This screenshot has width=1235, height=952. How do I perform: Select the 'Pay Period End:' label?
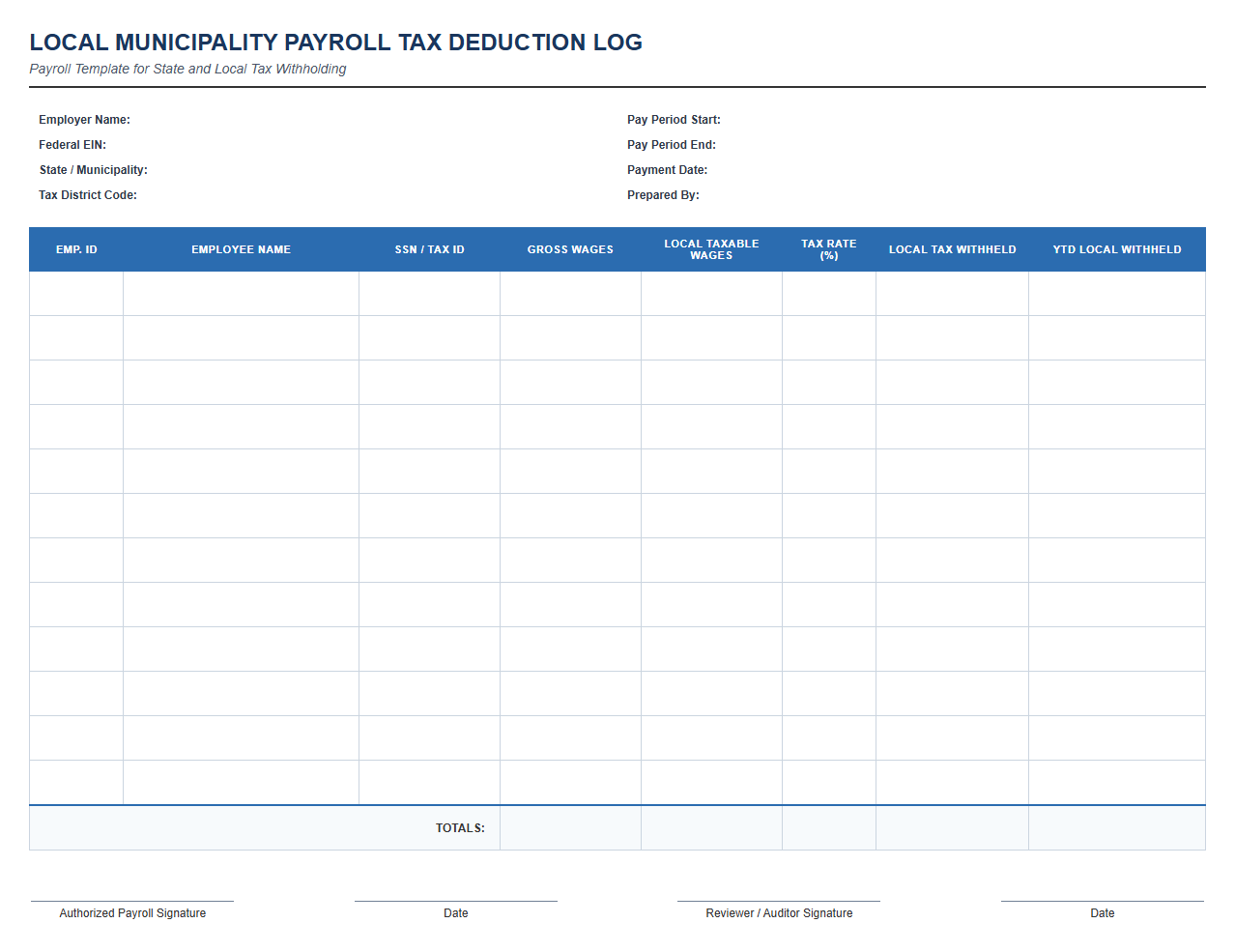(672, 145)
